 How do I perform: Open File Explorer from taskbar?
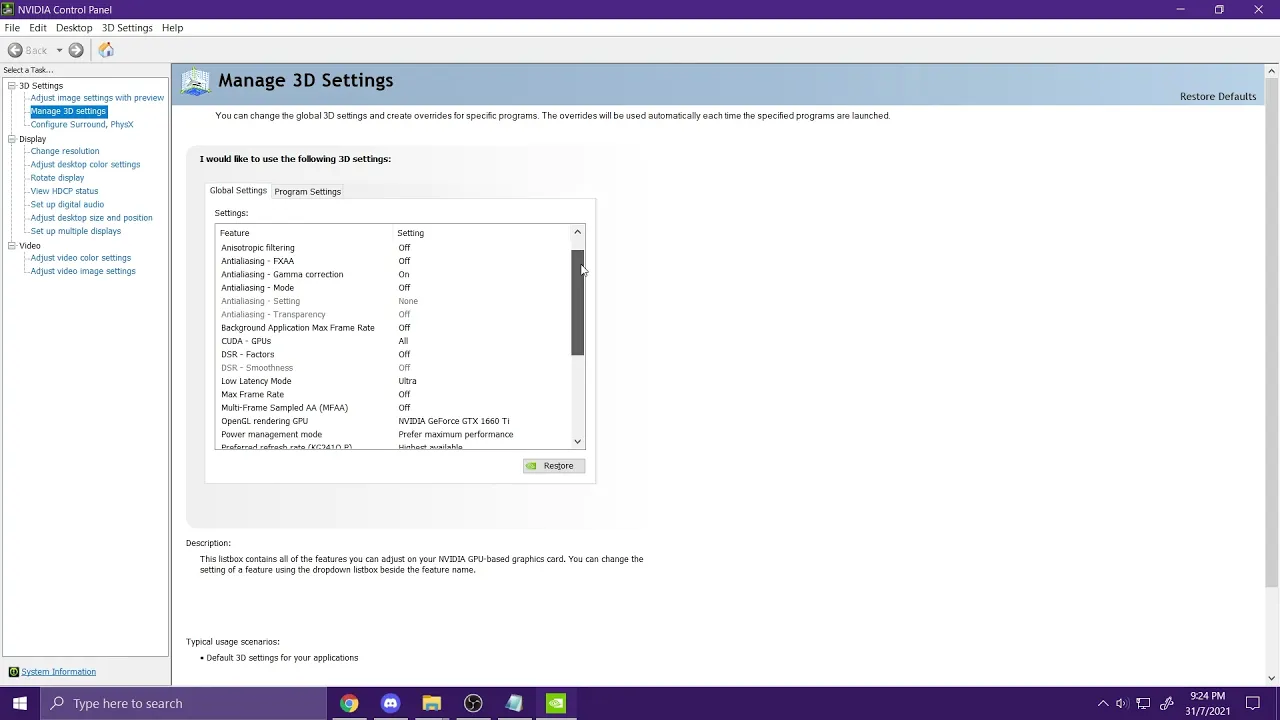(x=431, y=703)
